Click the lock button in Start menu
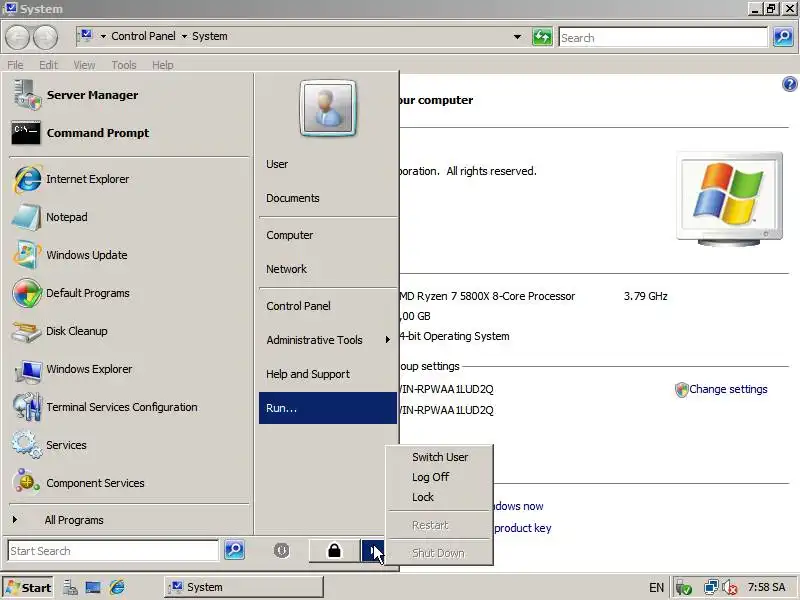 pos(334,551)
